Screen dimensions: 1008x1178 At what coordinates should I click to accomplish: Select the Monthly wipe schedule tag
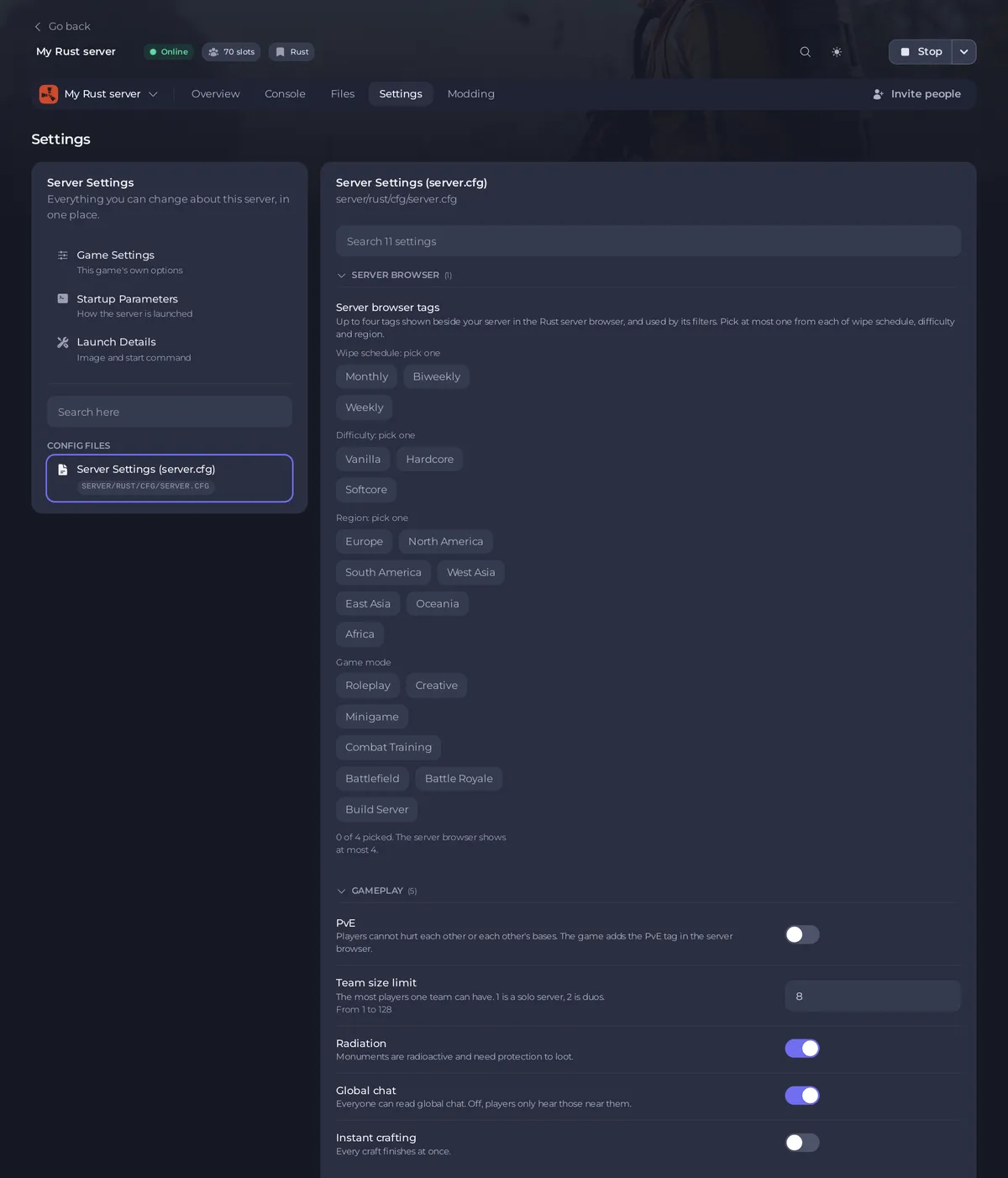coord(367,376)
